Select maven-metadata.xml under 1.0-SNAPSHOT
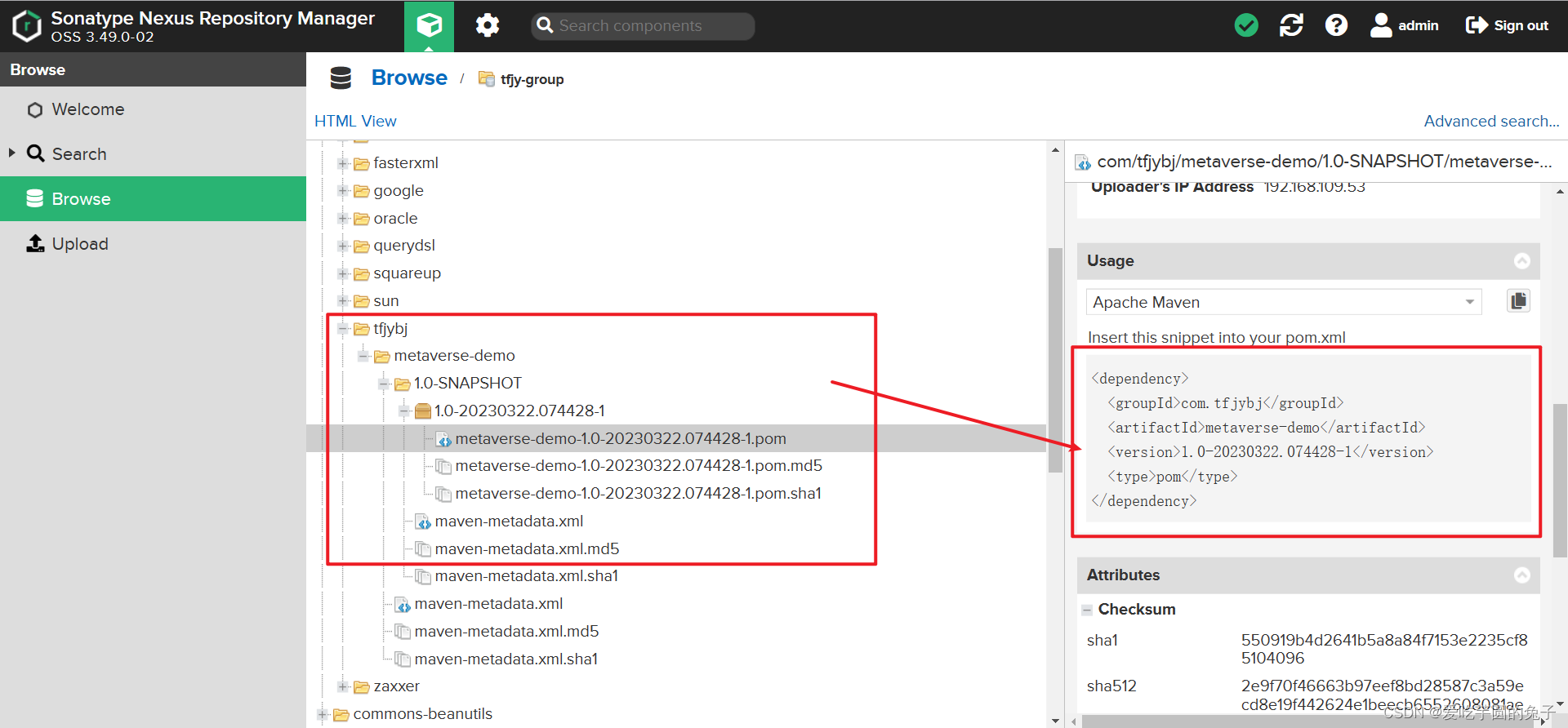Image resolution: width=1568 pixels, height=728 pixels. [509, 522]
